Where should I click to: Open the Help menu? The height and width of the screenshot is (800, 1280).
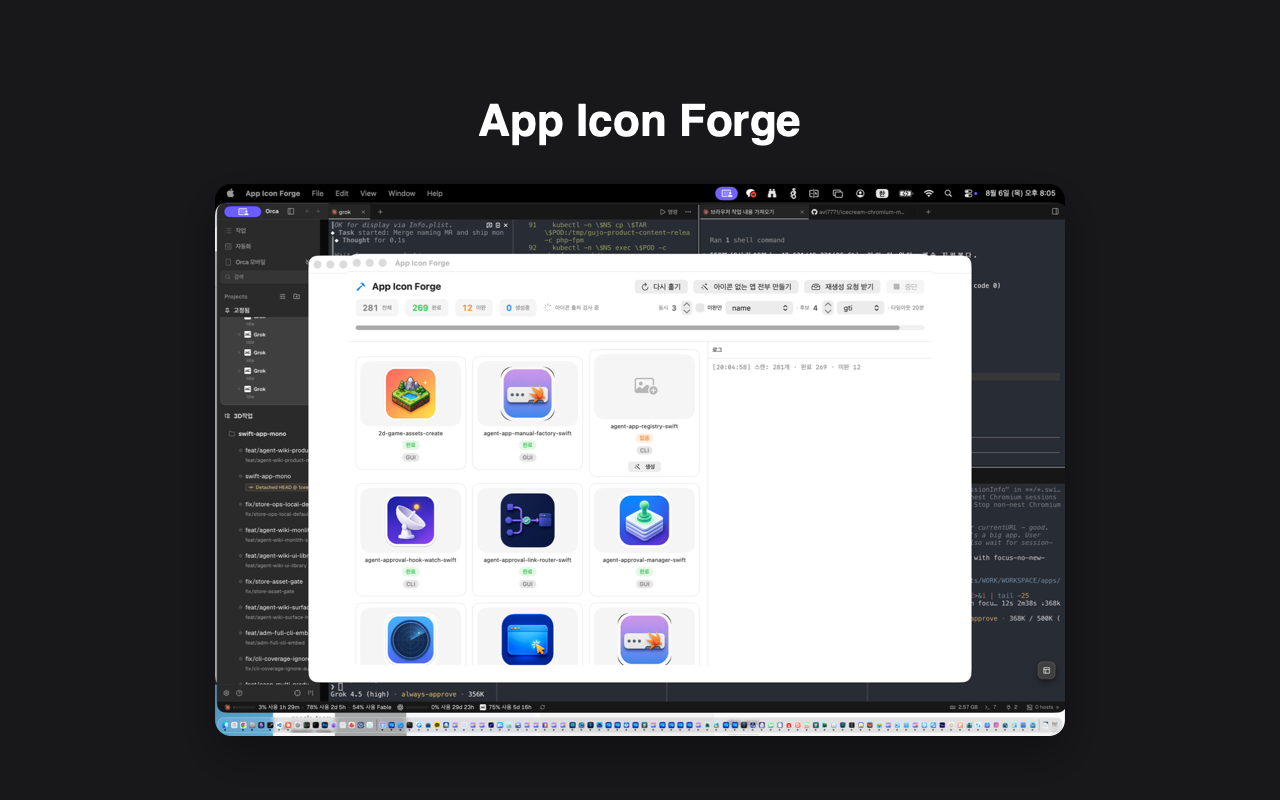435,194
